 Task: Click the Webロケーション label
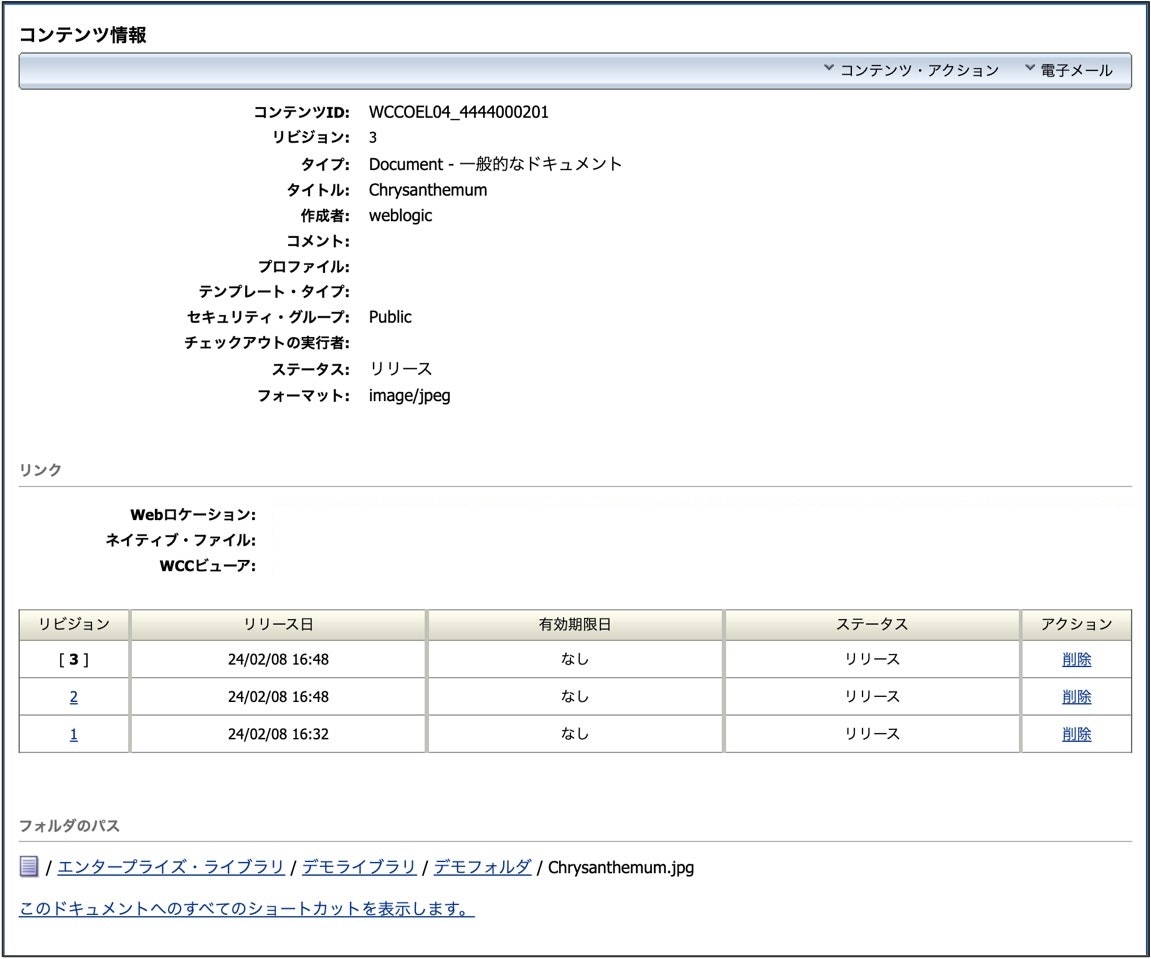(193, 515)
